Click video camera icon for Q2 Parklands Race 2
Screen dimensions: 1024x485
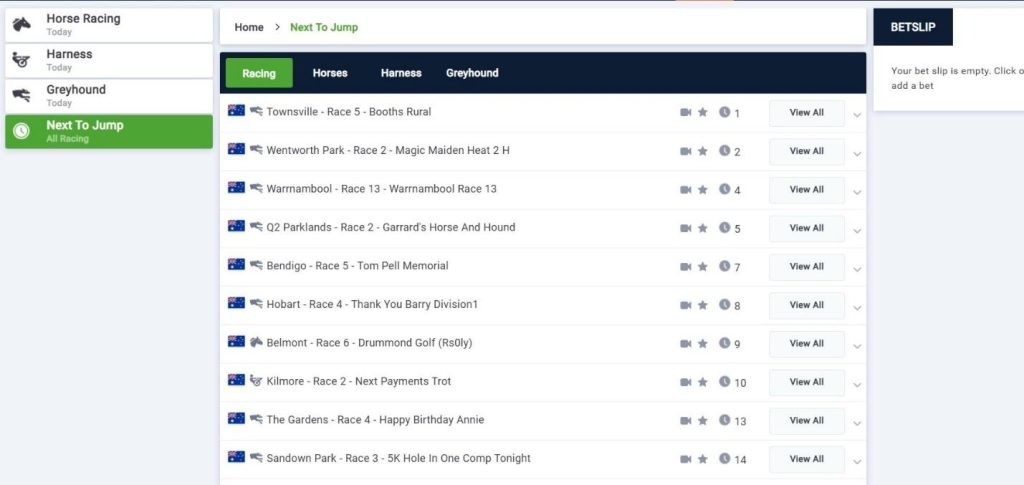(x=685, y=228)
